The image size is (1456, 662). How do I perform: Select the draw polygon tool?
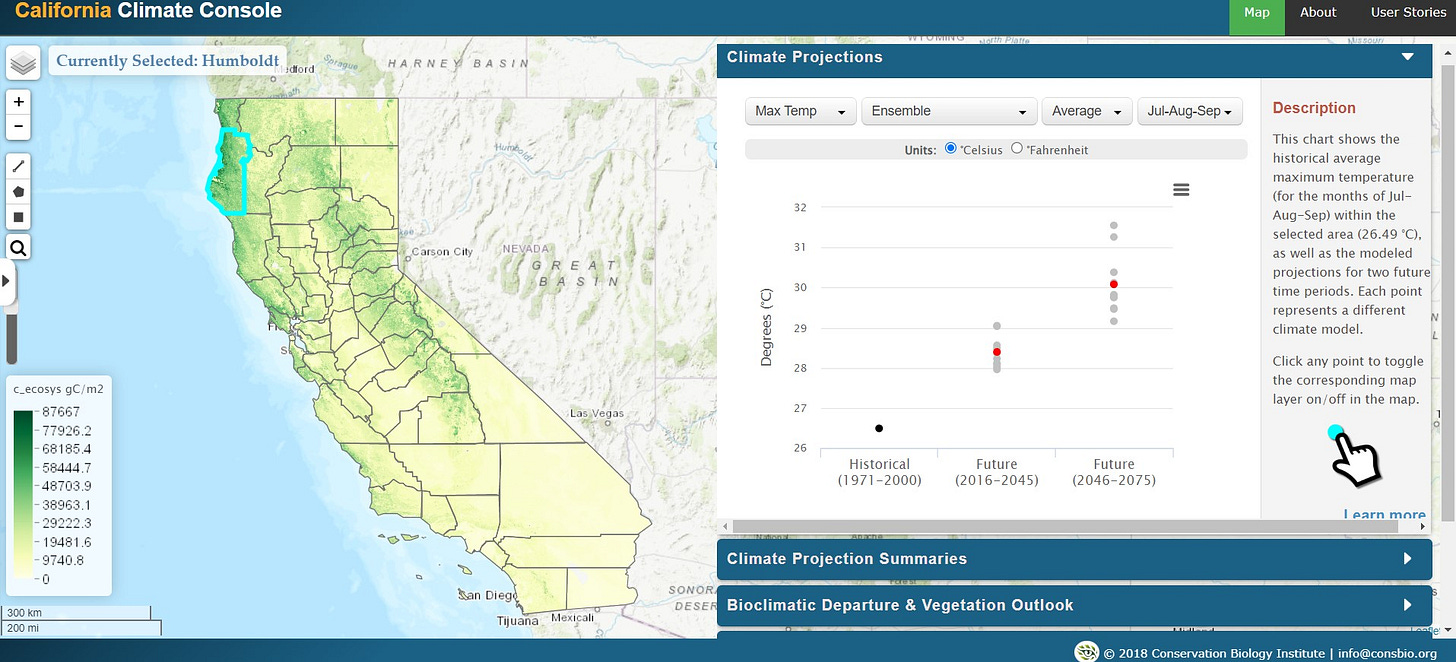19,191
